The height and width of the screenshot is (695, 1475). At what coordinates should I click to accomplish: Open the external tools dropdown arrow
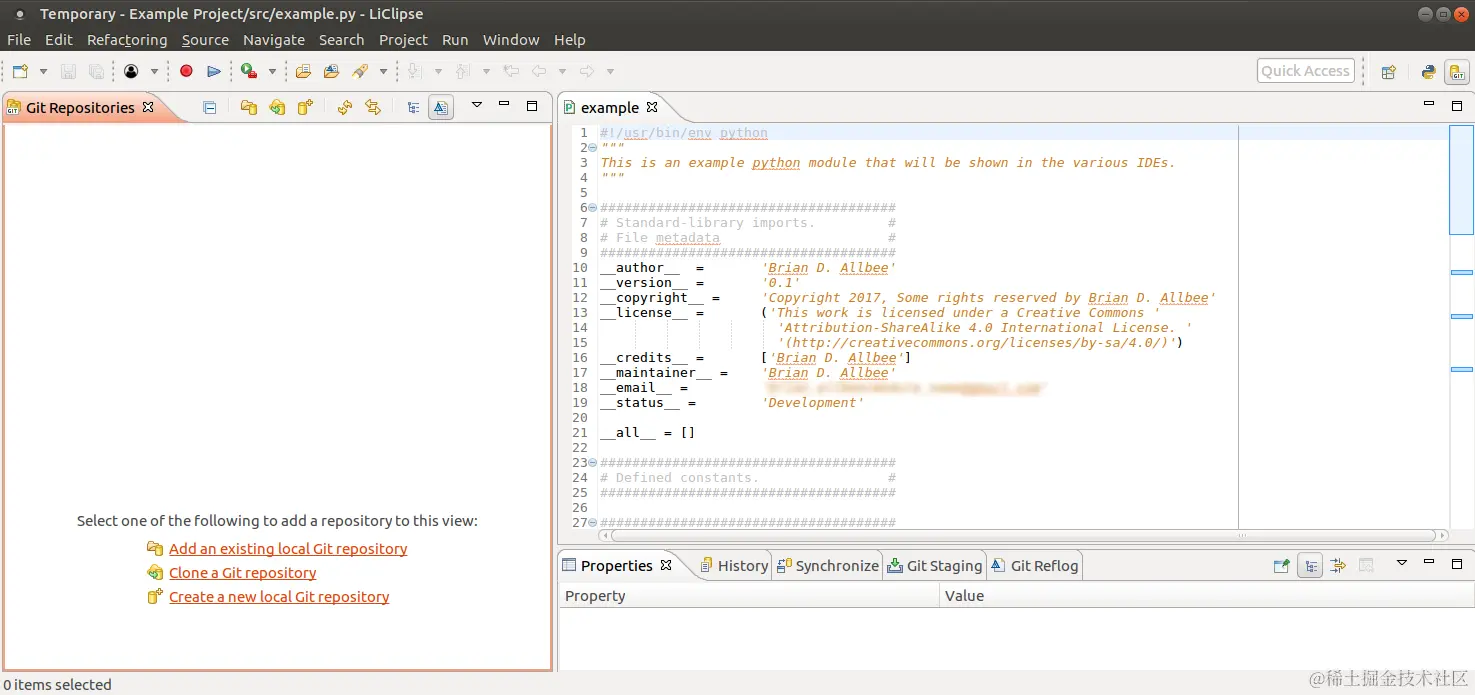pos(272,72)
